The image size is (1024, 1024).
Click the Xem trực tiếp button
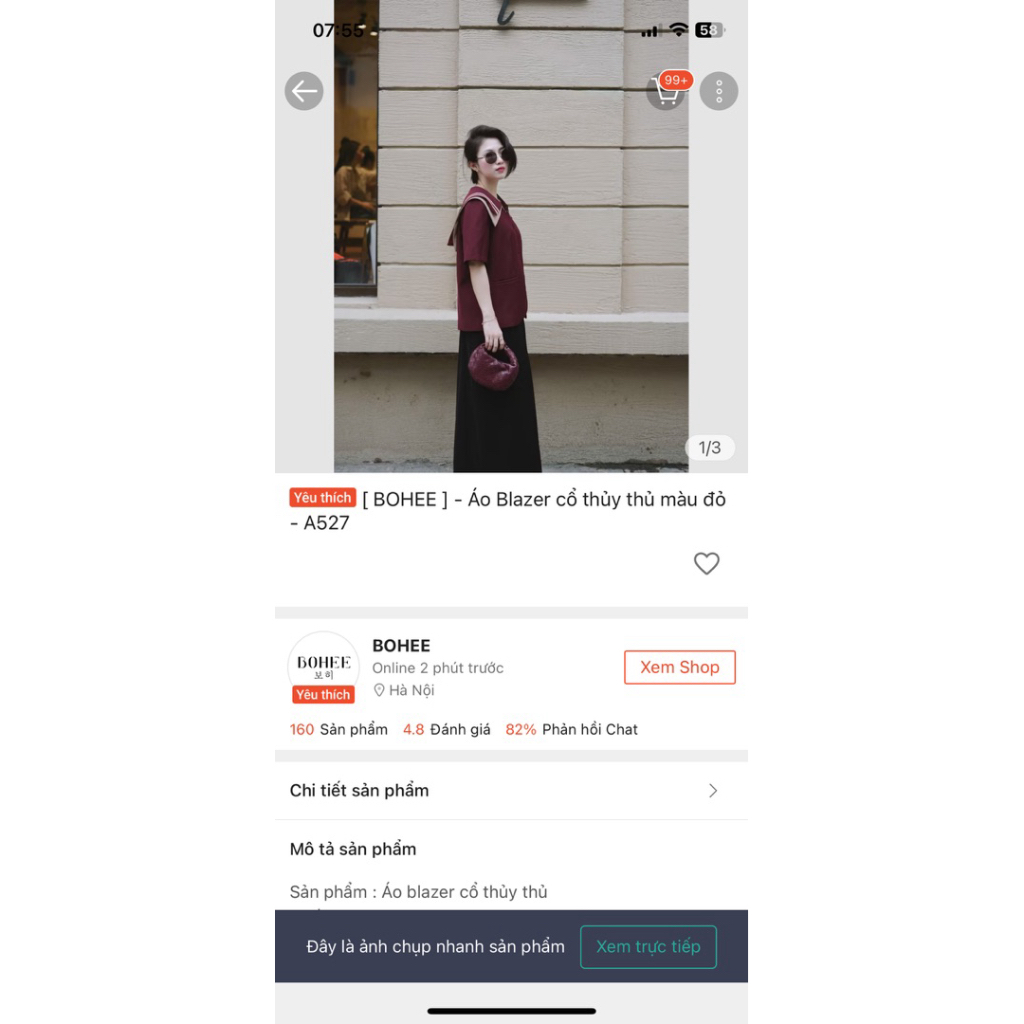tap(648, 946)
